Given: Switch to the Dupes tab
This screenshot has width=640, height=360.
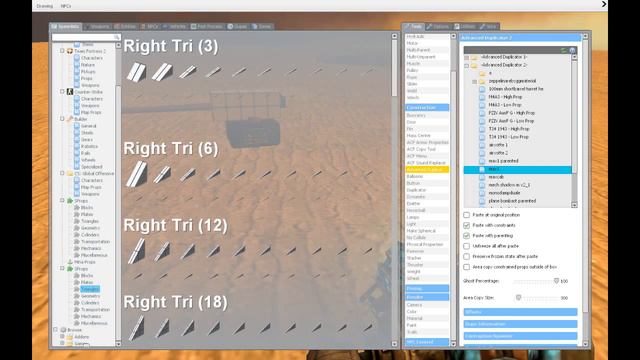Looking at the screenshot, I should (238, 27).
